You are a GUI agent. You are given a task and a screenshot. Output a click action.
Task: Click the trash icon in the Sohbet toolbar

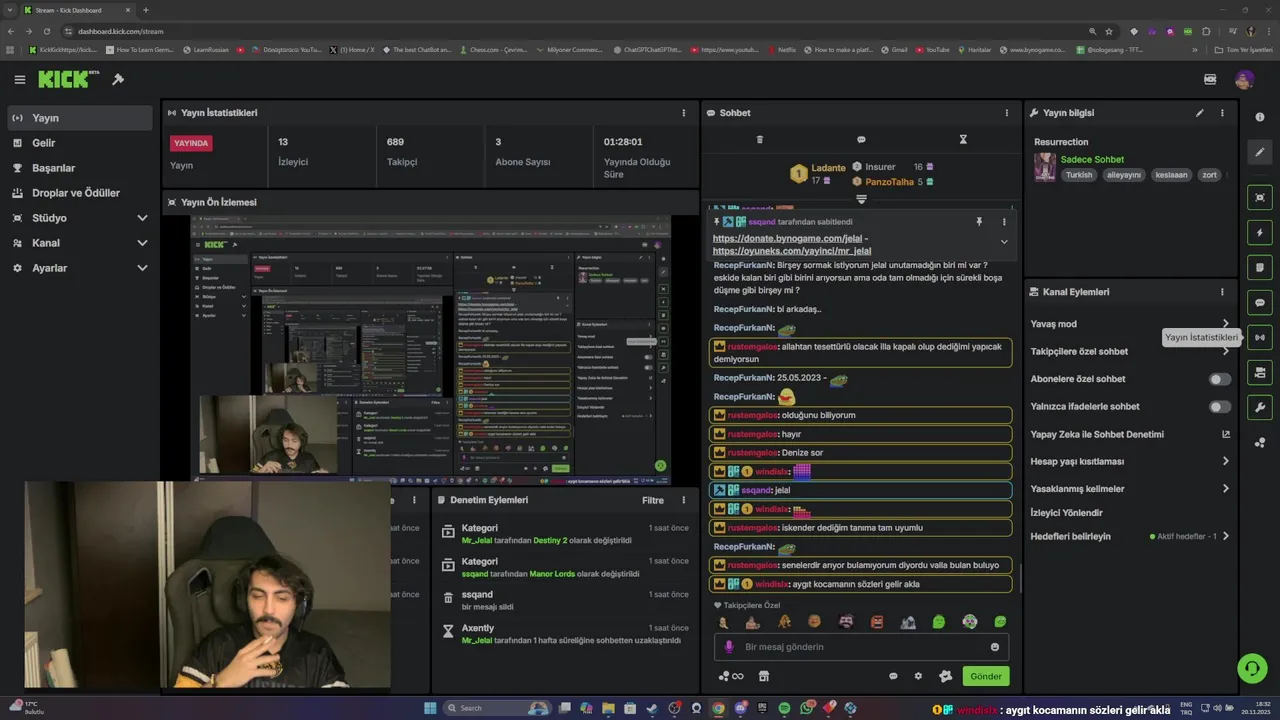[x=760, y=139]
